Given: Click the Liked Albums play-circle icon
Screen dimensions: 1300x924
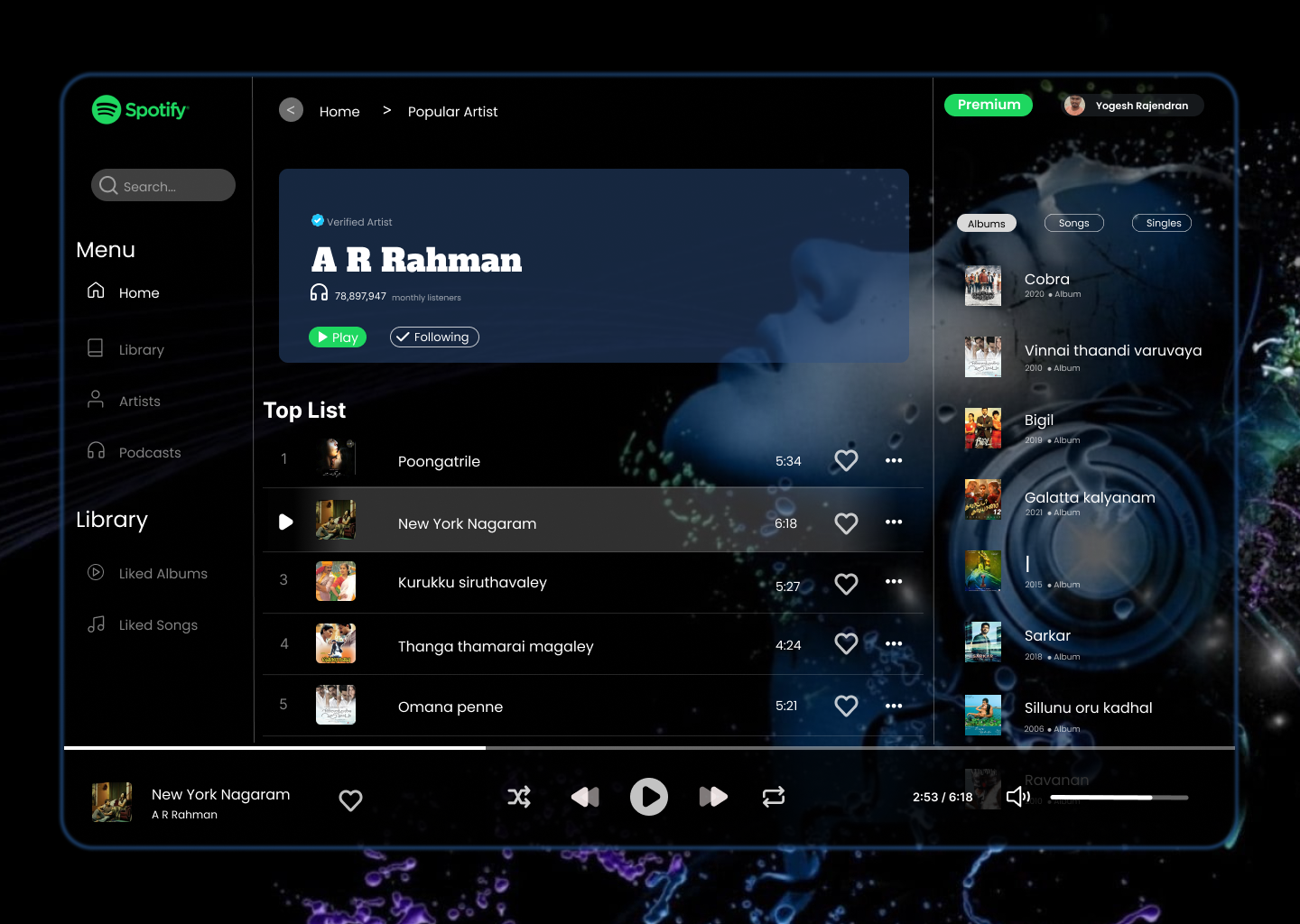Looking at the screenshot, I should coord(96,572).
